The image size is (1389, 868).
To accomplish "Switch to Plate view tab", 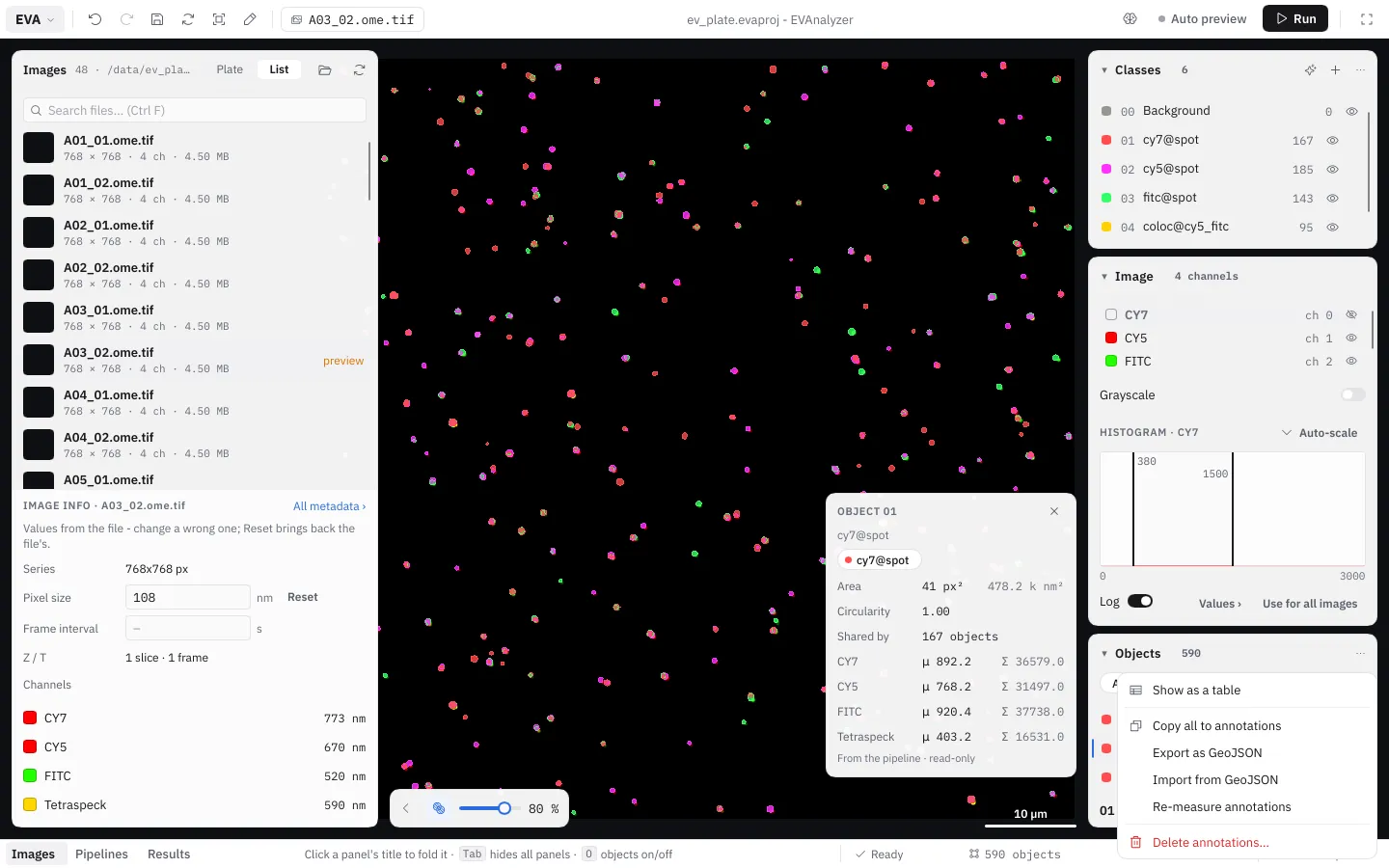I will (x=230, y=69).
